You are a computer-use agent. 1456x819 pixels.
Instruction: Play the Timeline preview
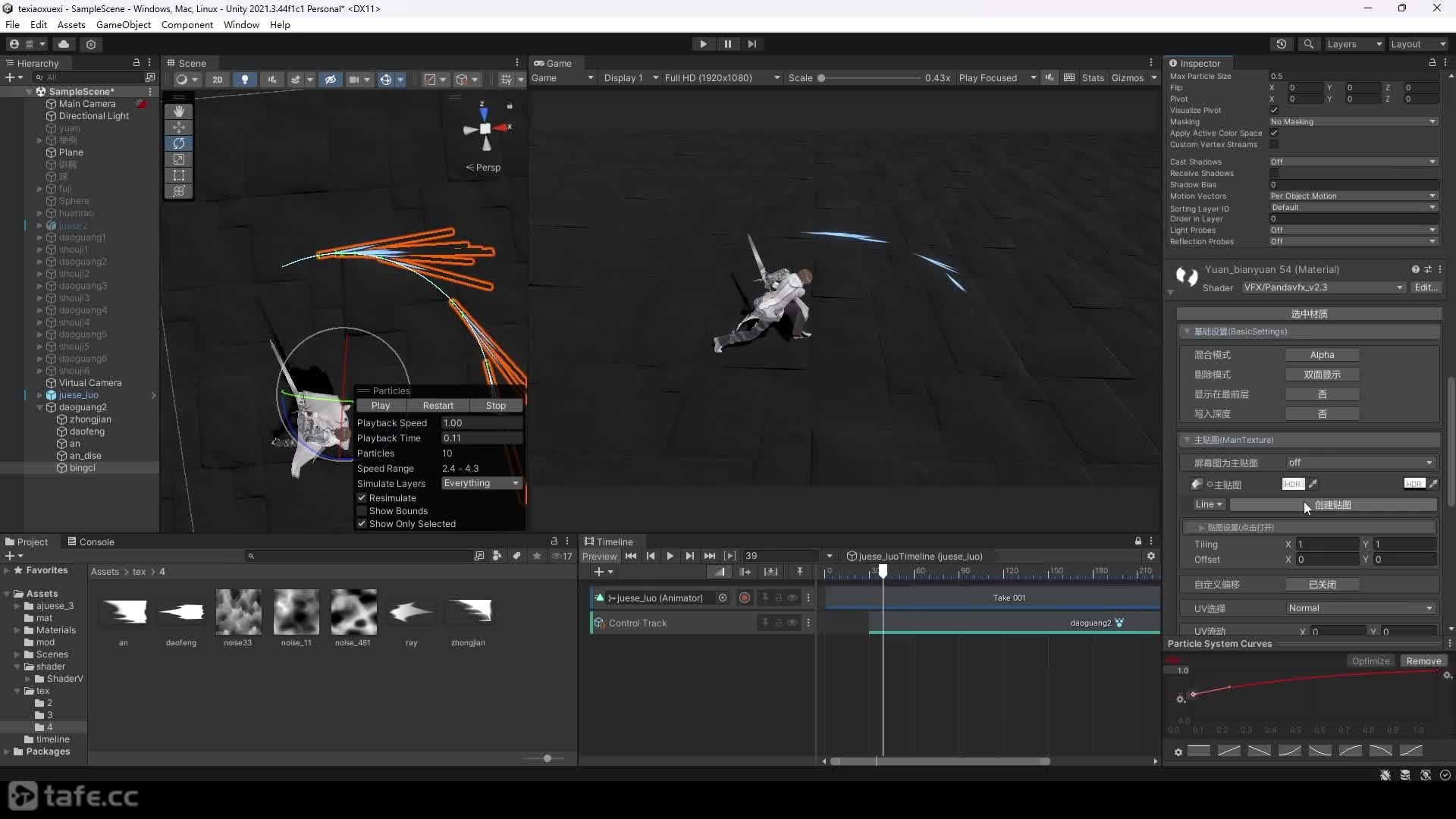(x=670, y=556)
